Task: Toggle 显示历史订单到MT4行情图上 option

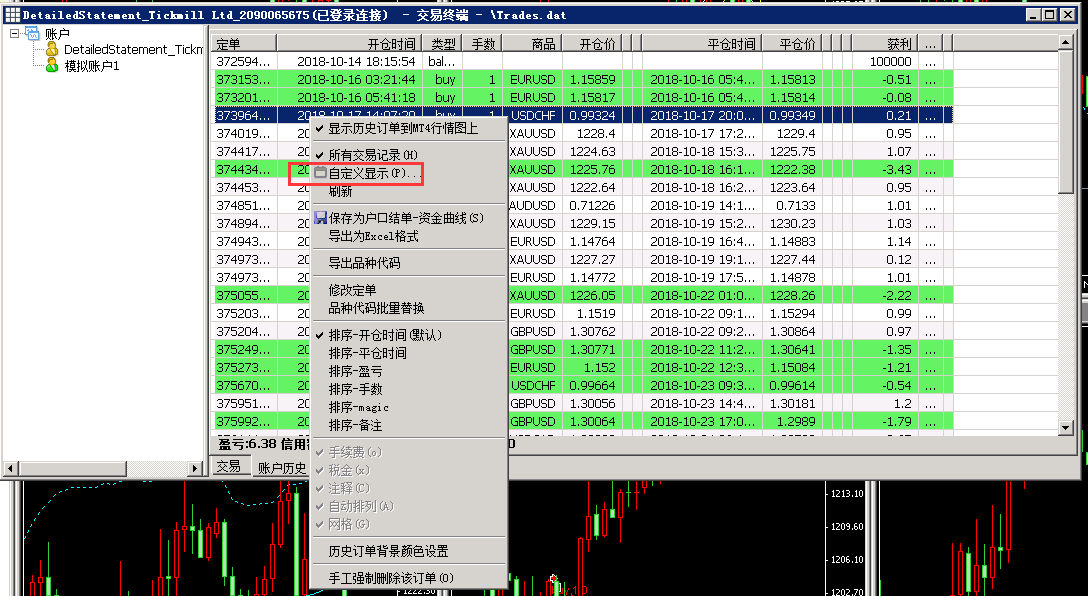Action: pyautogui.click(x=403, y=128)
